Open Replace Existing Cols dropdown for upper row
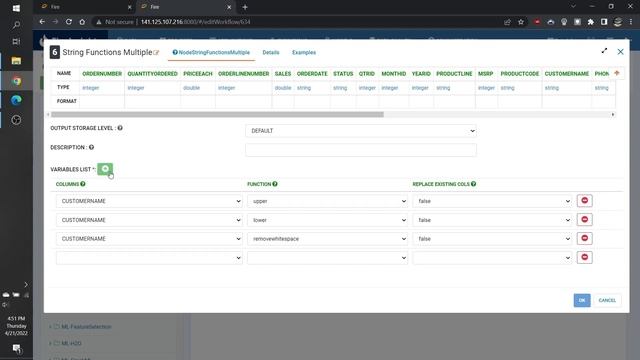 [492, 201]
